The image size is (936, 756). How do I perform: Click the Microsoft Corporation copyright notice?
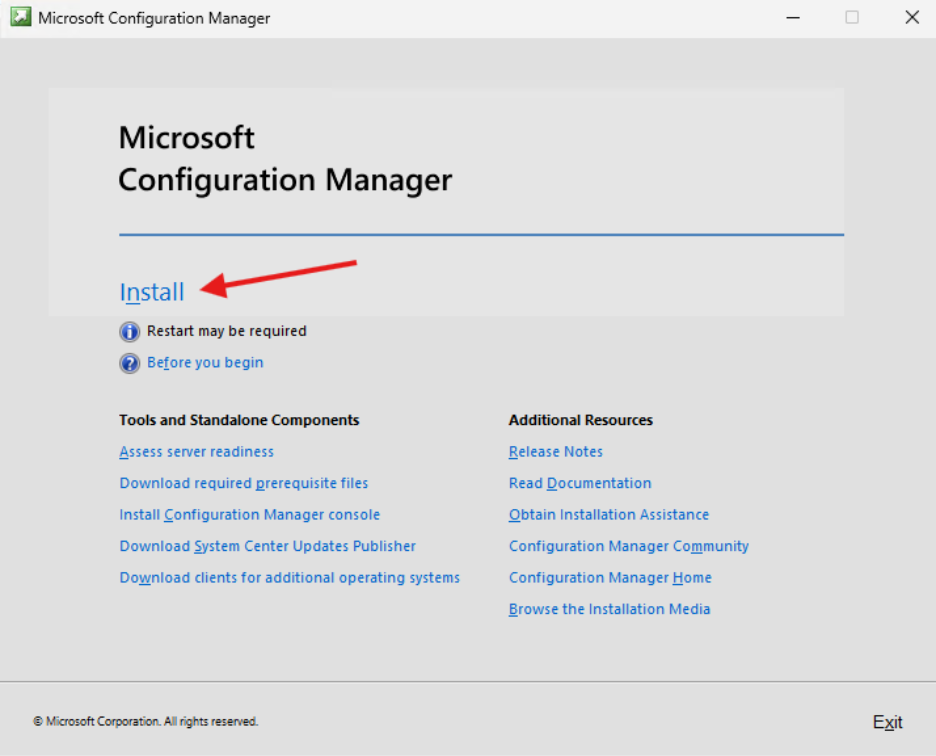[x=145, y=721]
